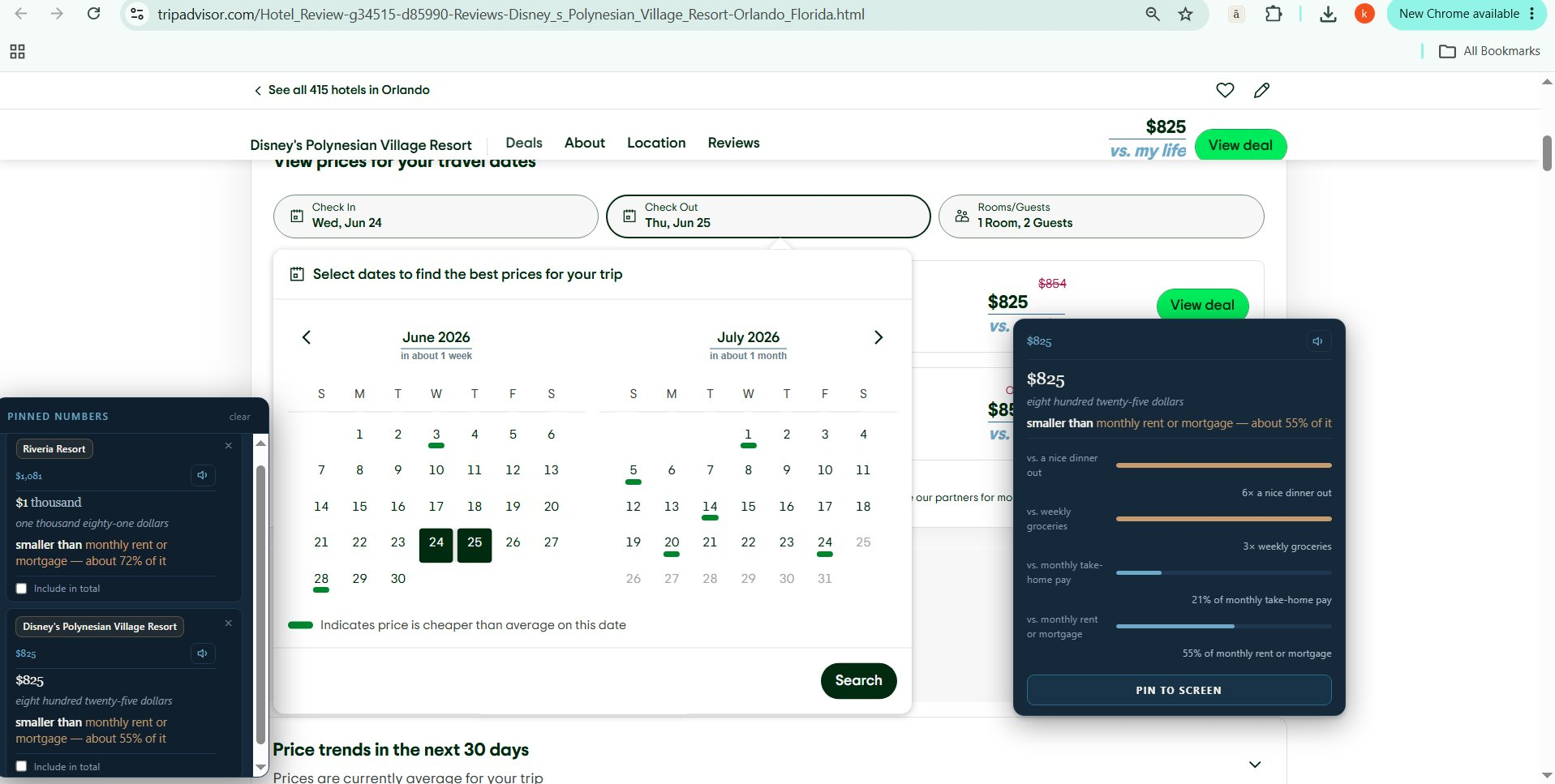1555x784 pixels.
Task: Click the 'ā' extension icon in toolbar
Action: 1236,14
